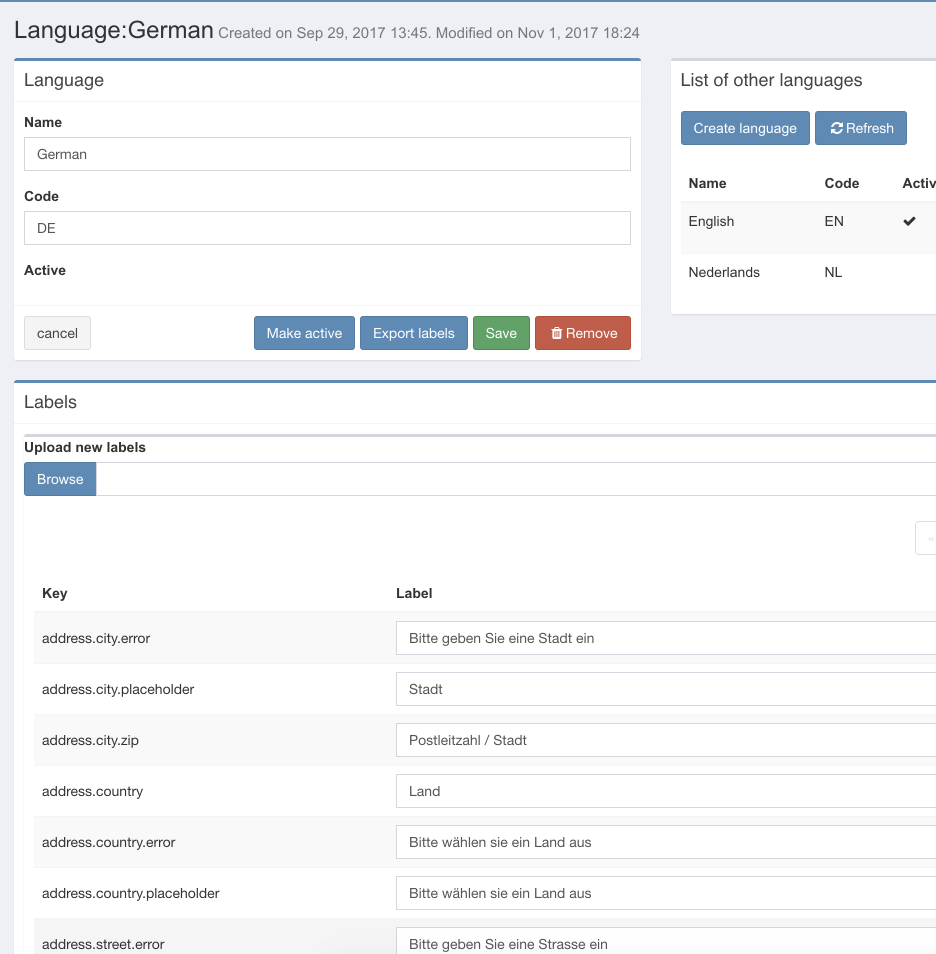The width and height of the screenshot is (936, 954).
Task: Click the Create language button
Action: (745, 128)
